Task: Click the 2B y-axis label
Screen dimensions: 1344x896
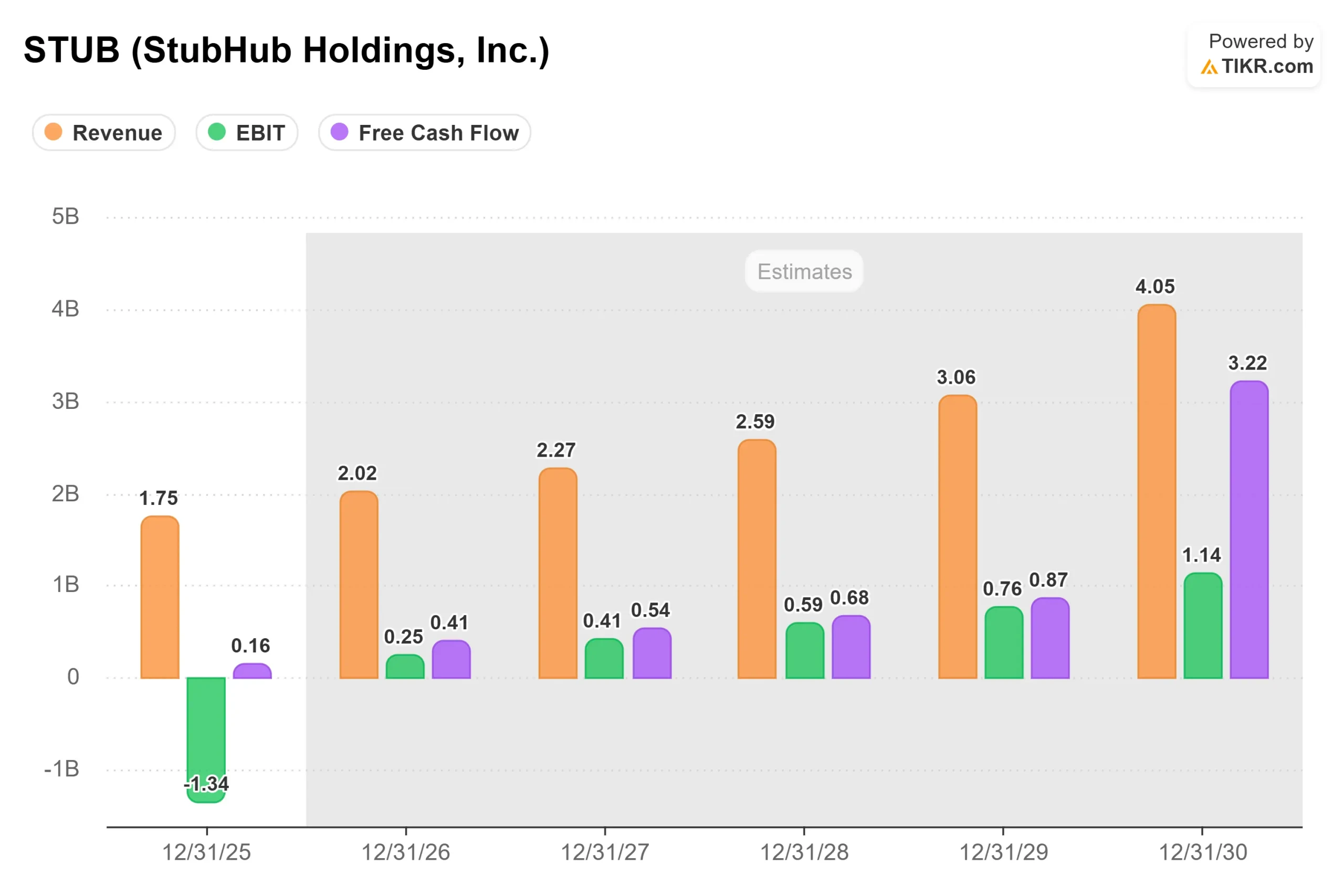Action: (66, 494)
